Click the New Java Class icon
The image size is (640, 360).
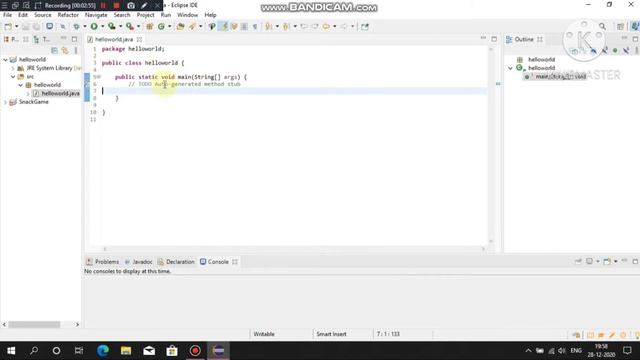161,27
